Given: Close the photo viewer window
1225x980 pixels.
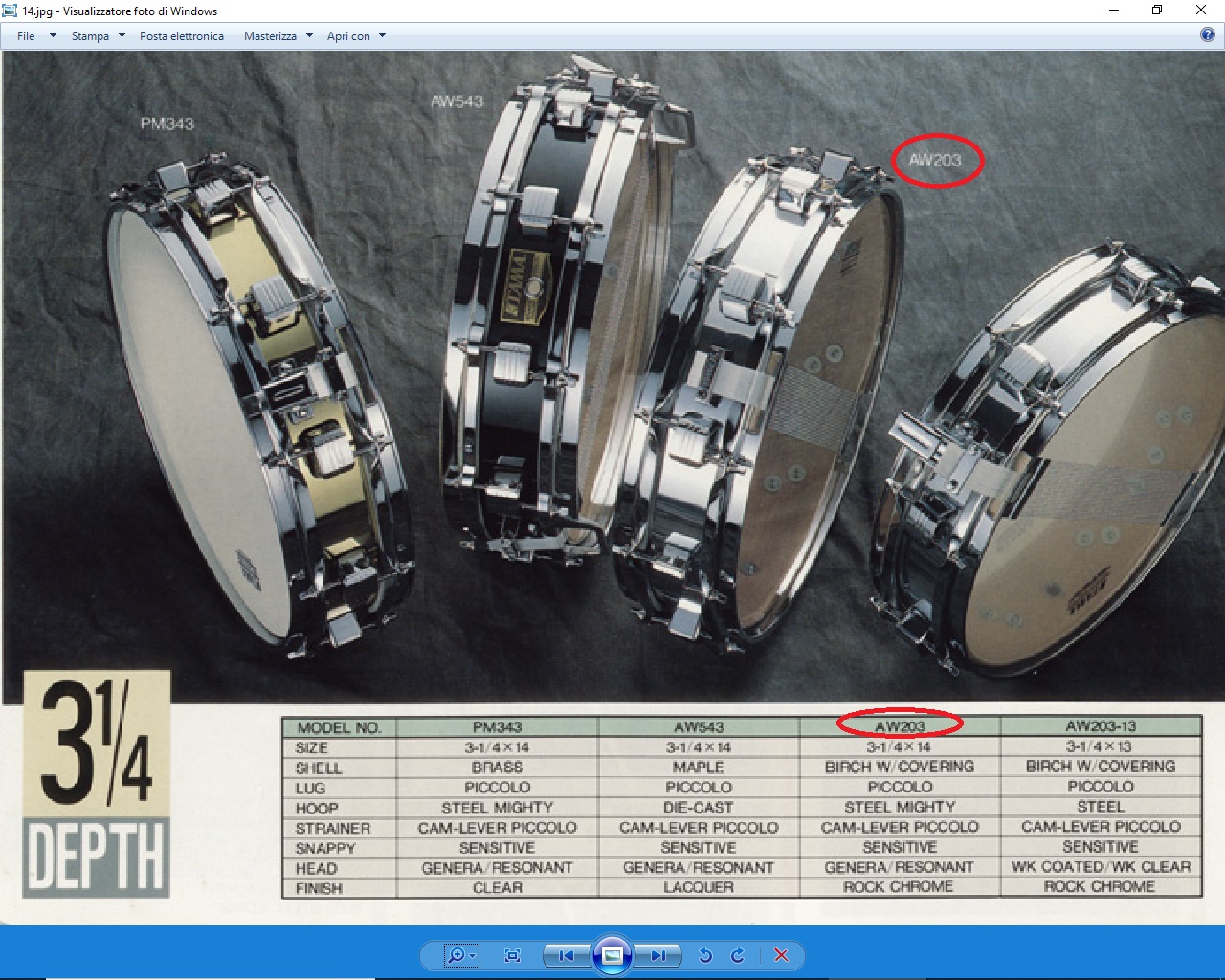Looking at the screenshot, I should [x=1201, y=11].
